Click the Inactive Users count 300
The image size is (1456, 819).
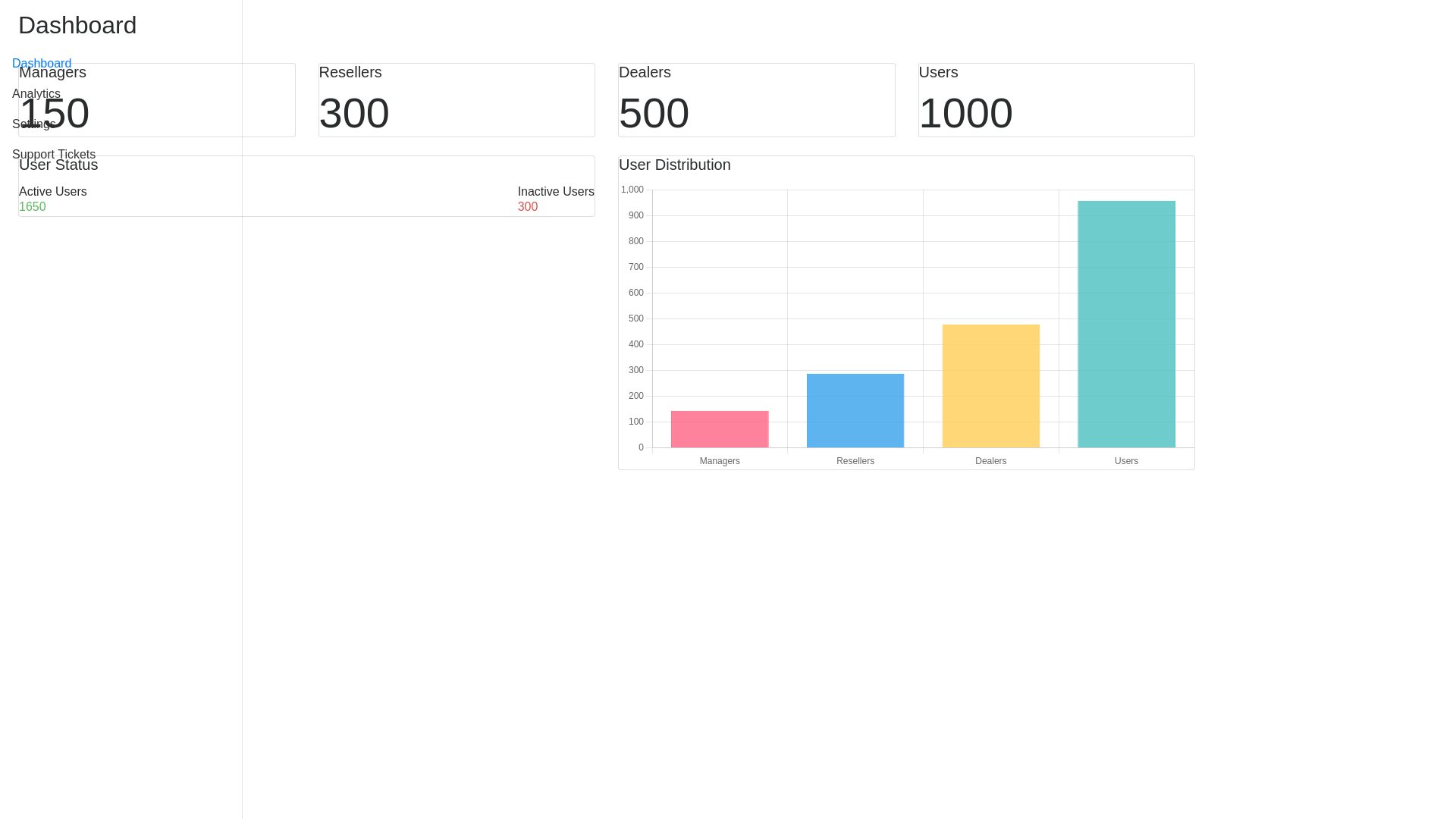[527, 206]
